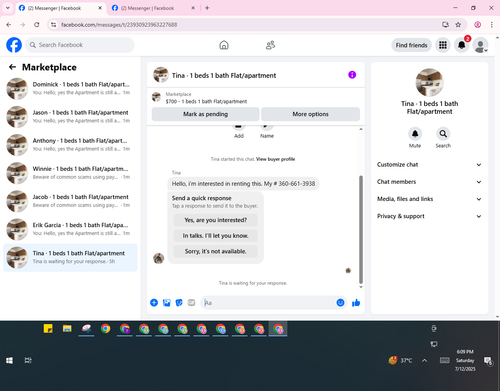Open Erik Garcia conversation in list

[x=70, y=229]
